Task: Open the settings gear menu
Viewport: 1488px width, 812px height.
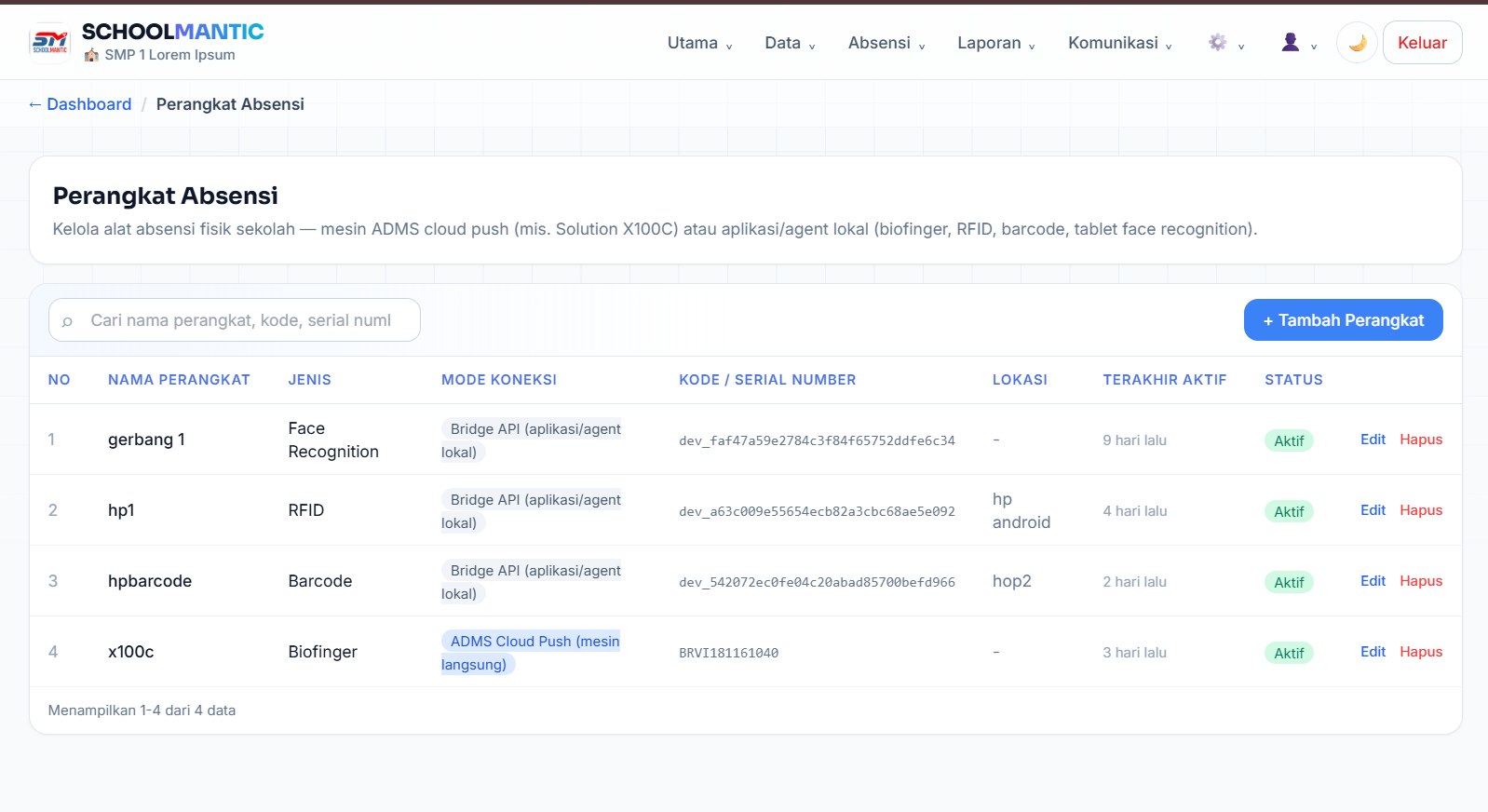Action: (1226, 43)
